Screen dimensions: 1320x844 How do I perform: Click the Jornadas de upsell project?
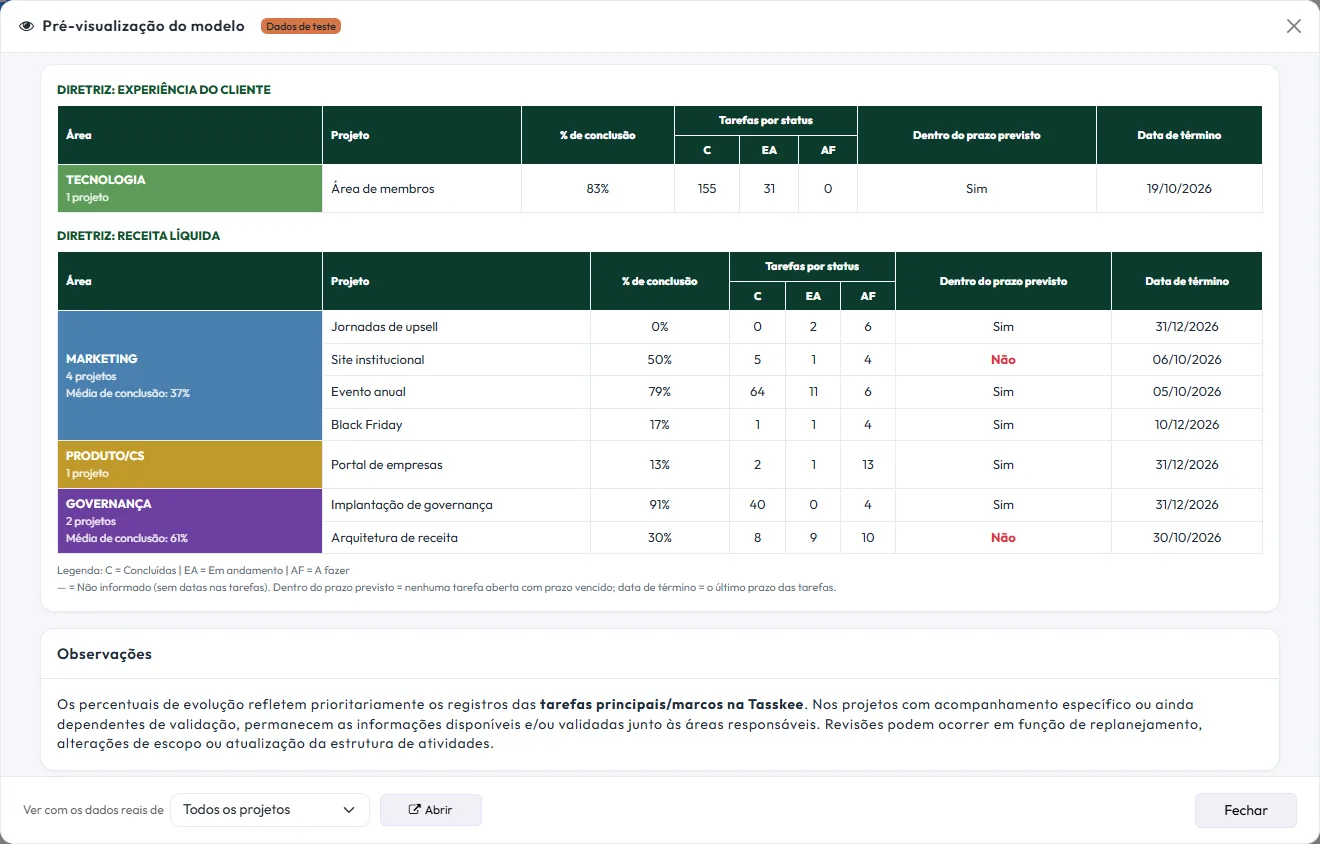(384, 327)
